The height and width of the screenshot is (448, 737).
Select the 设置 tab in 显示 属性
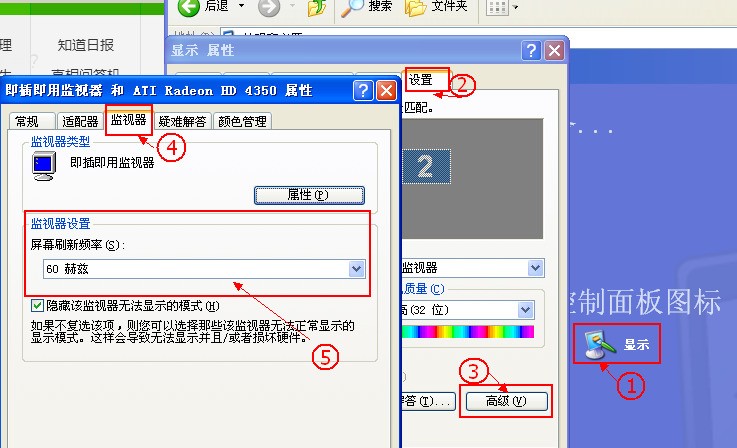(x=426, y=80)
